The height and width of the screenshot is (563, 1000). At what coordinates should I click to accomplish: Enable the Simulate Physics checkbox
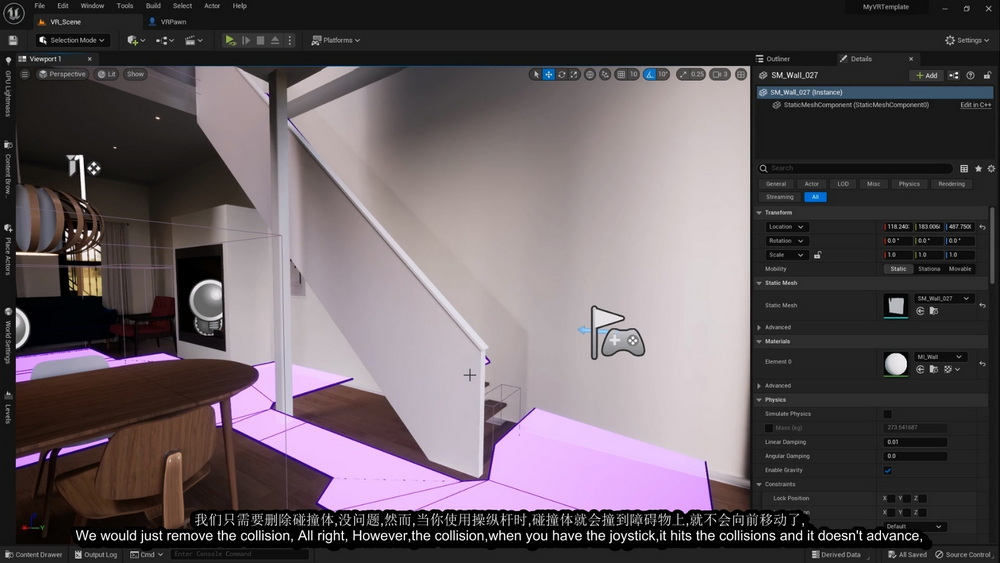tap(888, 414)
